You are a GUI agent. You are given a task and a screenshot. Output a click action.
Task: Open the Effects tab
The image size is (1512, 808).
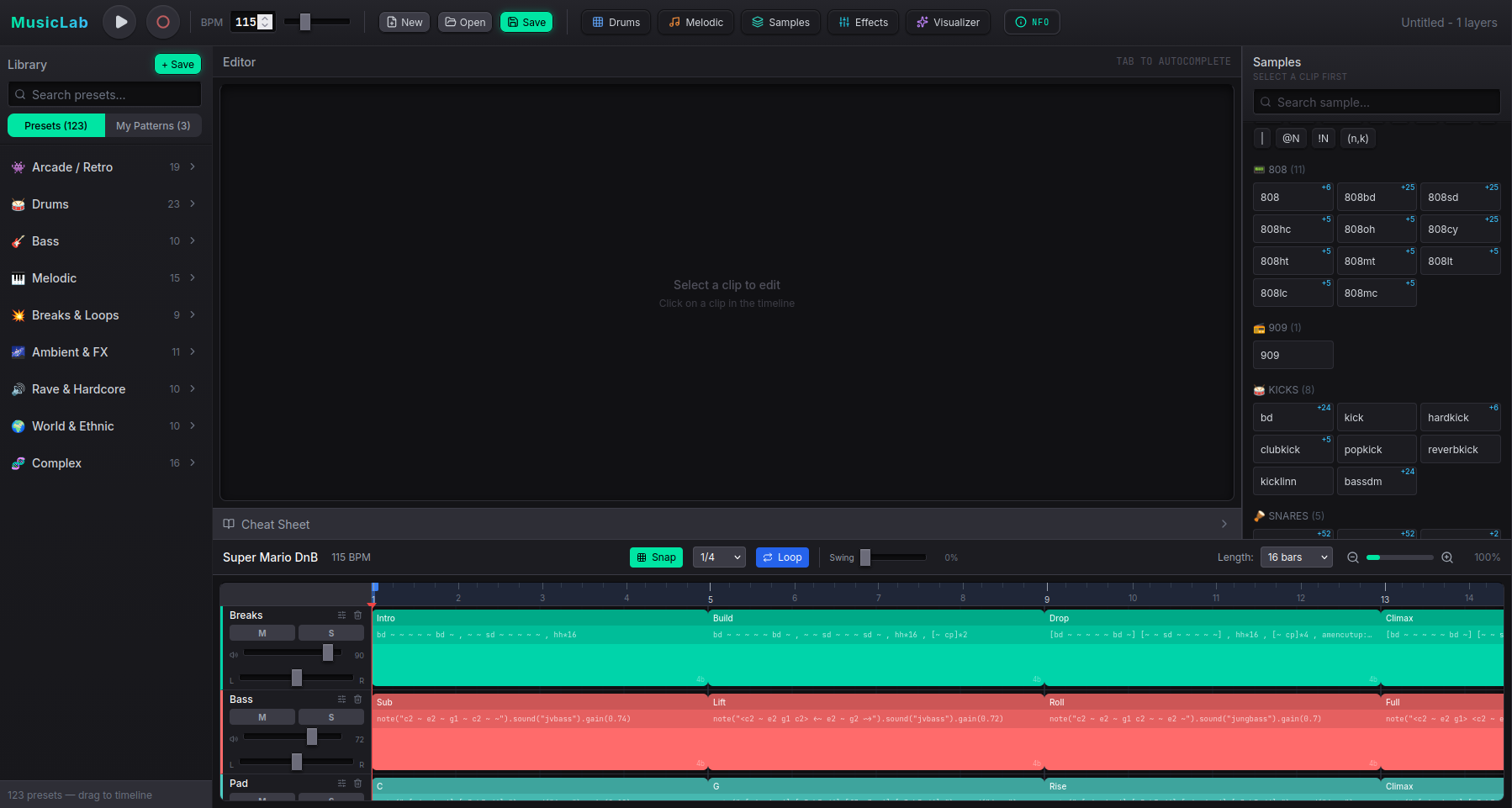click(863, 22)
